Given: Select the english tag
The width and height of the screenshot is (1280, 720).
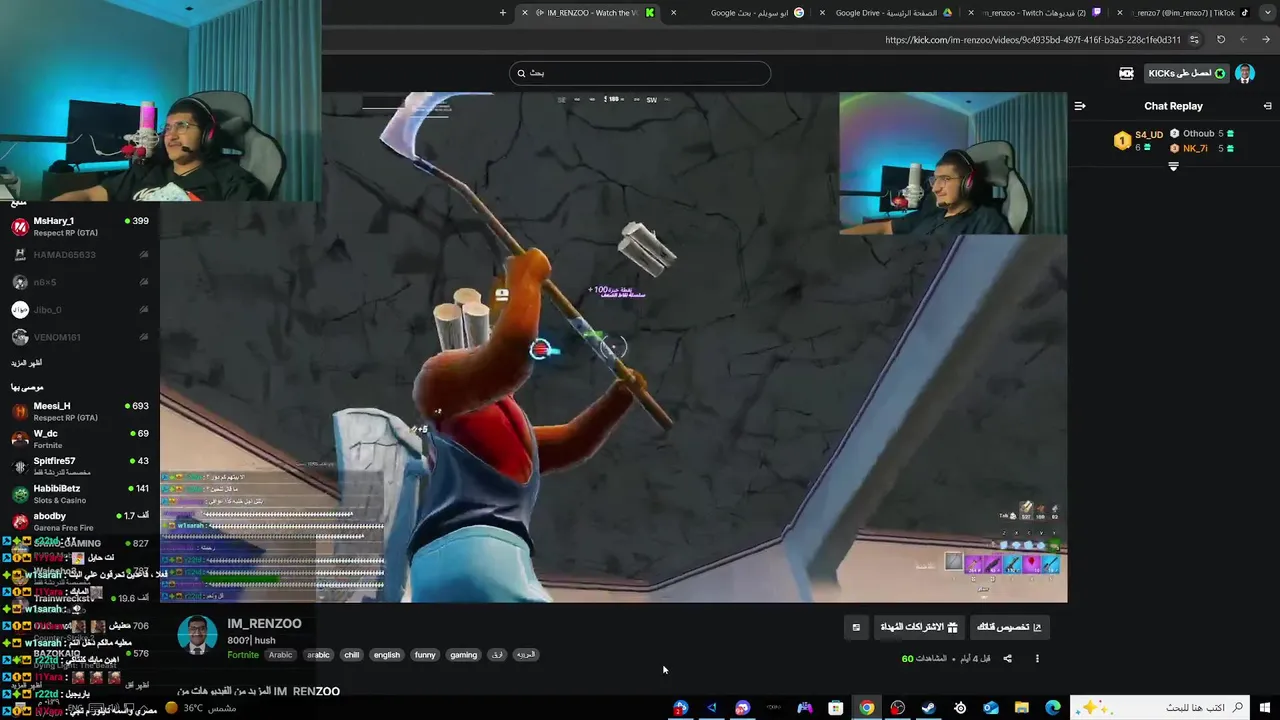Looking at the screenshot, I should pos(387,655).
